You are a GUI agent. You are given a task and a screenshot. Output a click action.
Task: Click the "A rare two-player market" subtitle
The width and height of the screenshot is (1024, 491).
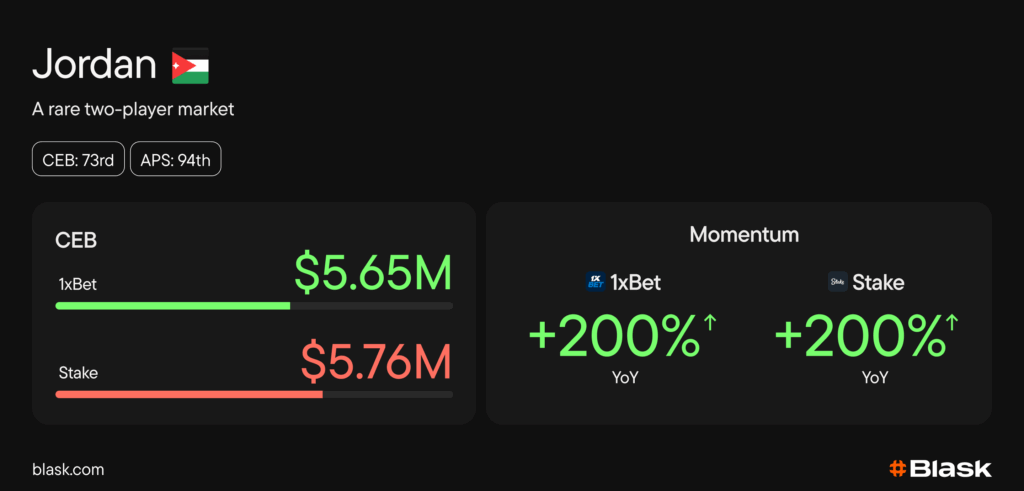(133, 109)
